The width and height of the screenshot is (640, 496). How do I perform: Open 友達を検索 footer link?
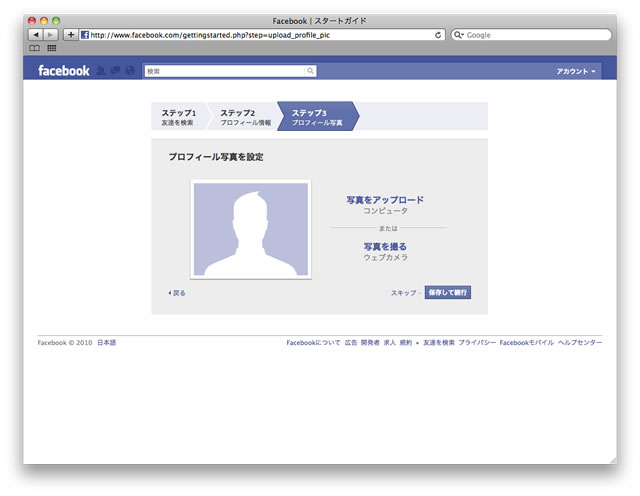(439, 343)
